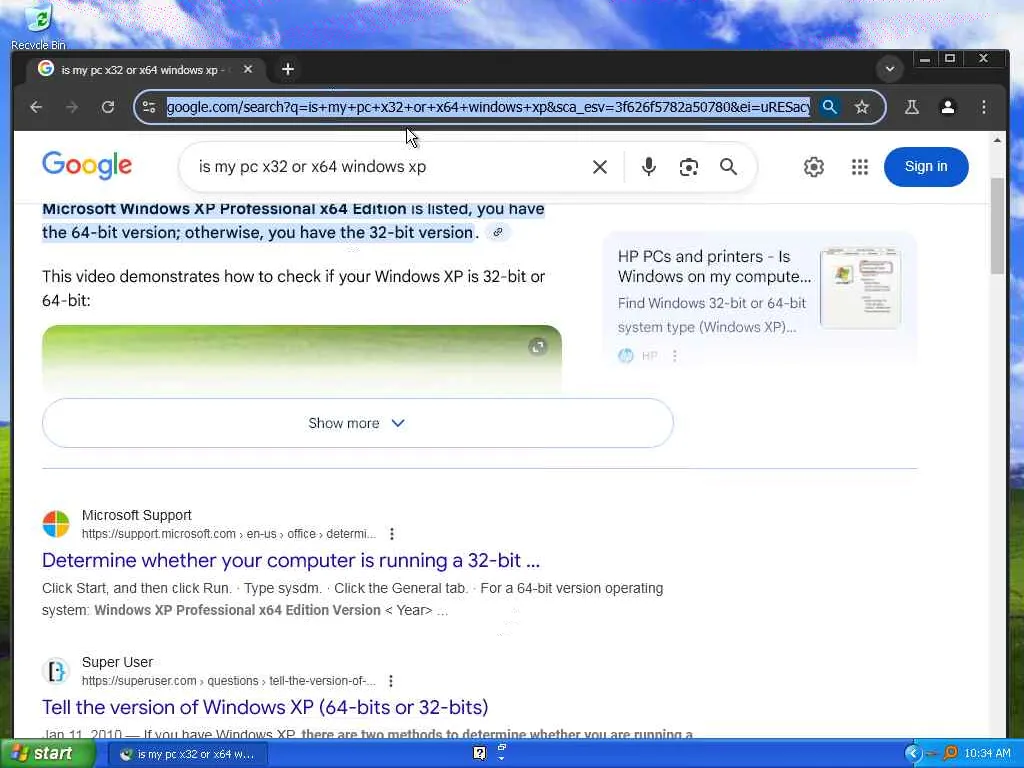
Task: Open a new tab with the plus button
Action: click(x=288, y=69)
